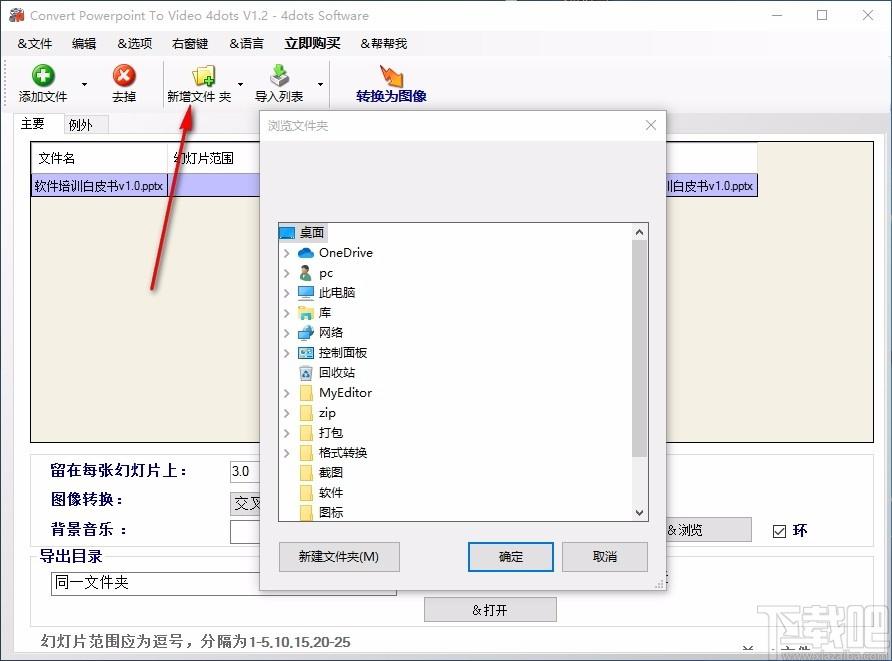The height and width of the screenshot is (661, 892).
Task: Click the green Add File icon
Action: 43,76
